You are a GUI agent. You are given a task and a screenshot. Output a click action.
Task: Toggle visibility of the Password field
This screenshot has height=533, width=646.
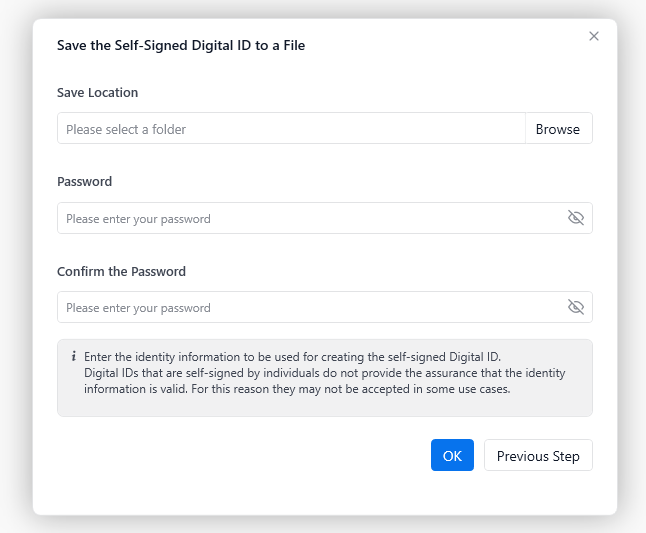pyautogui.click(x=575, y=218)
